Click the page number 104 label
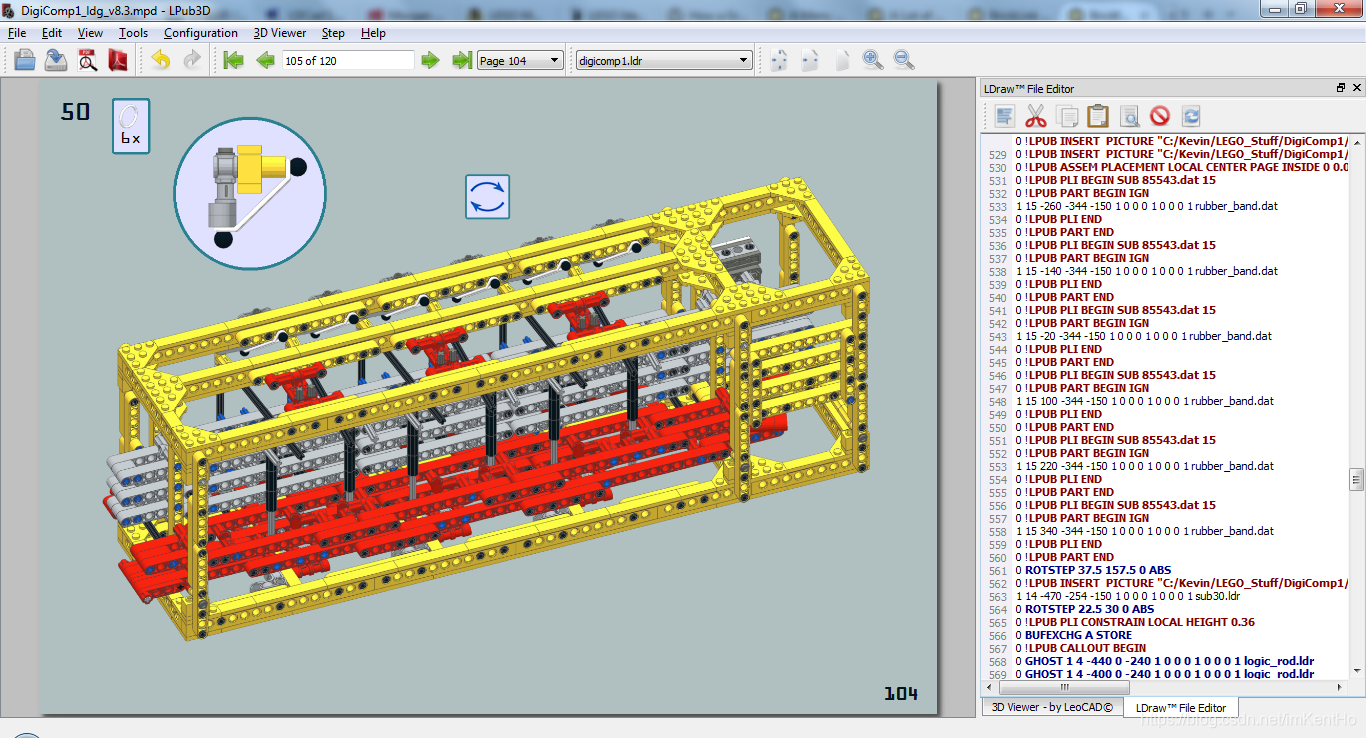This screenshot has width=1366, height=738. tap(900, 693)
